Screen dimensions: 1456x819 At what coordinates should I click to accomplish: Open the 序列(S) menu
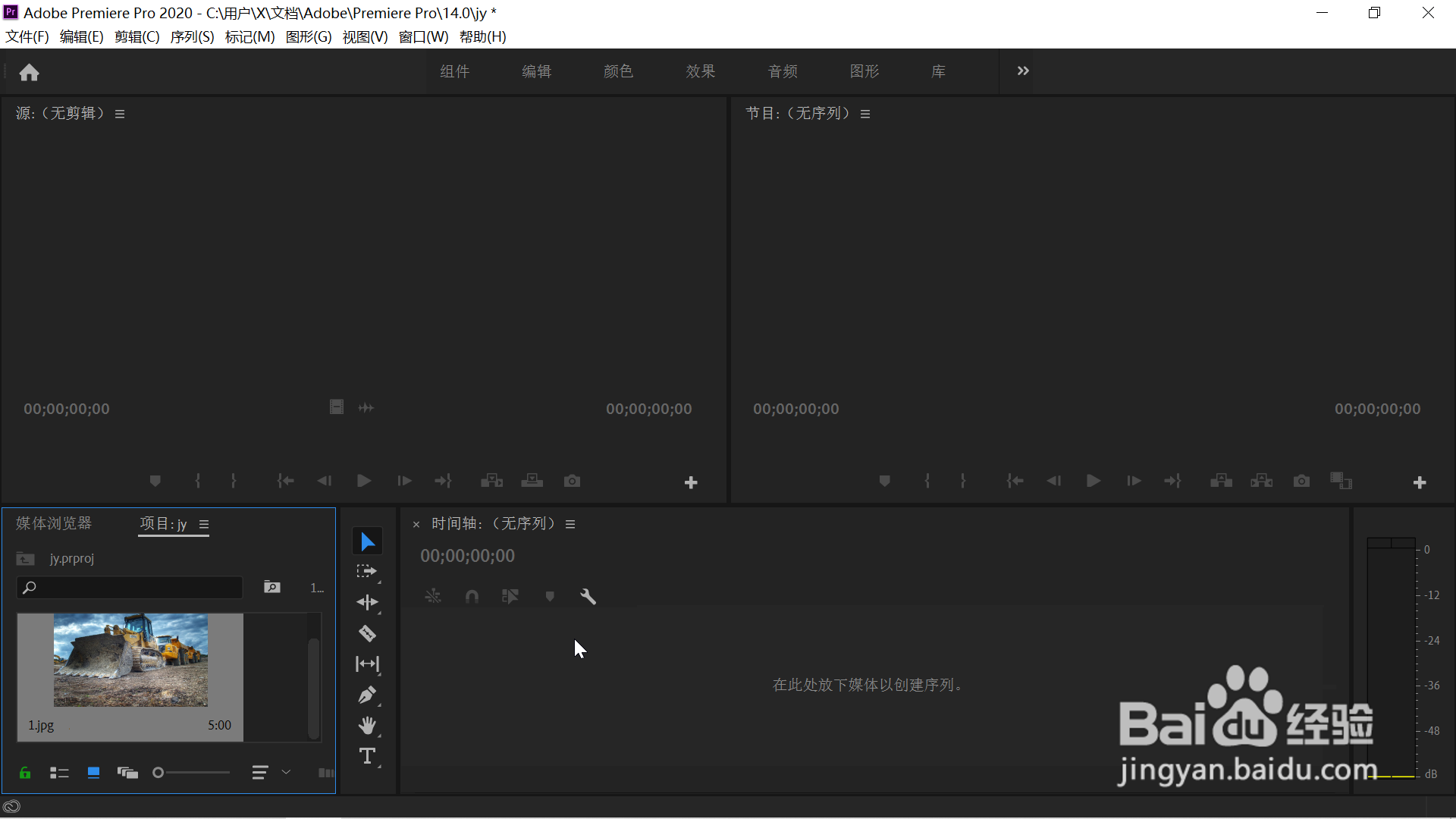pyautogui.click(x=193, y=37)
